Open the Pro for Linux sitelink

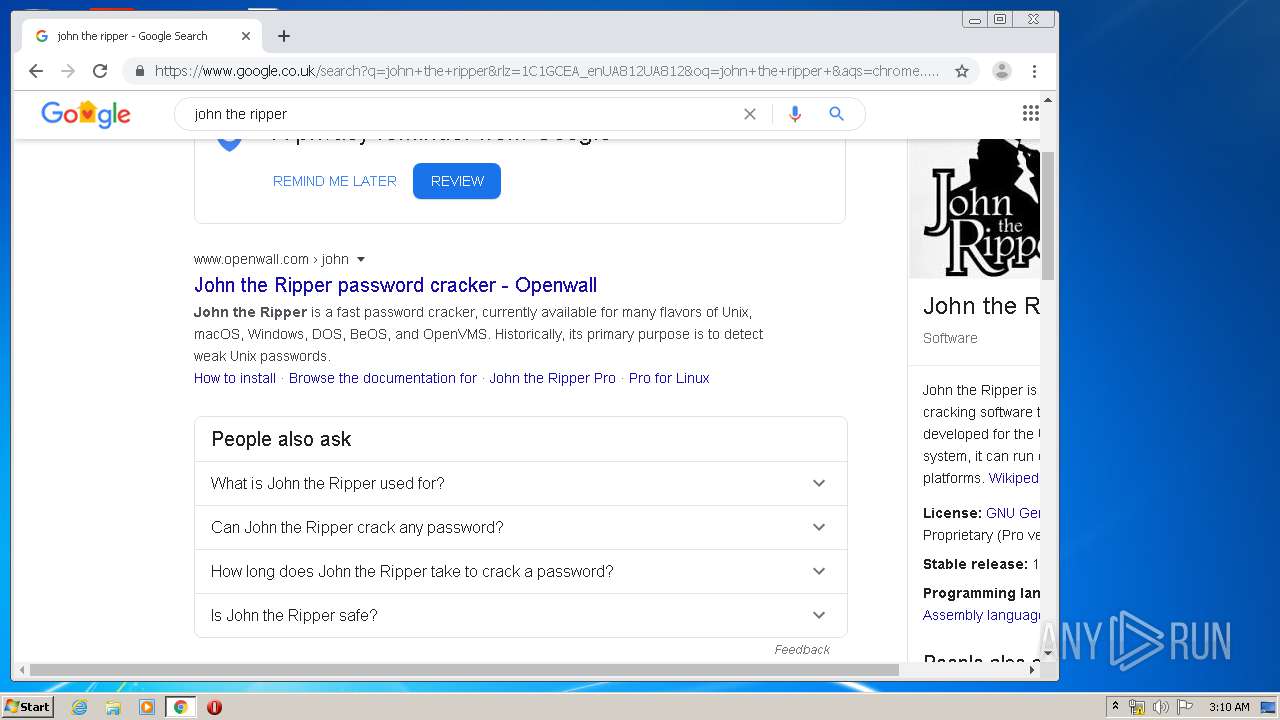pyautogui.click(x=669, y=378)
